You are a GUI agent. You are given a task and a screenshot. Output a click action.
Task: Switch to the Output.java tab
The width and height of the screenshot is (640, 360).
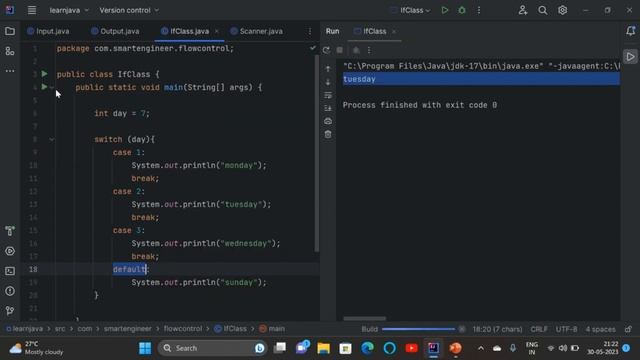(x=116, y=31)
